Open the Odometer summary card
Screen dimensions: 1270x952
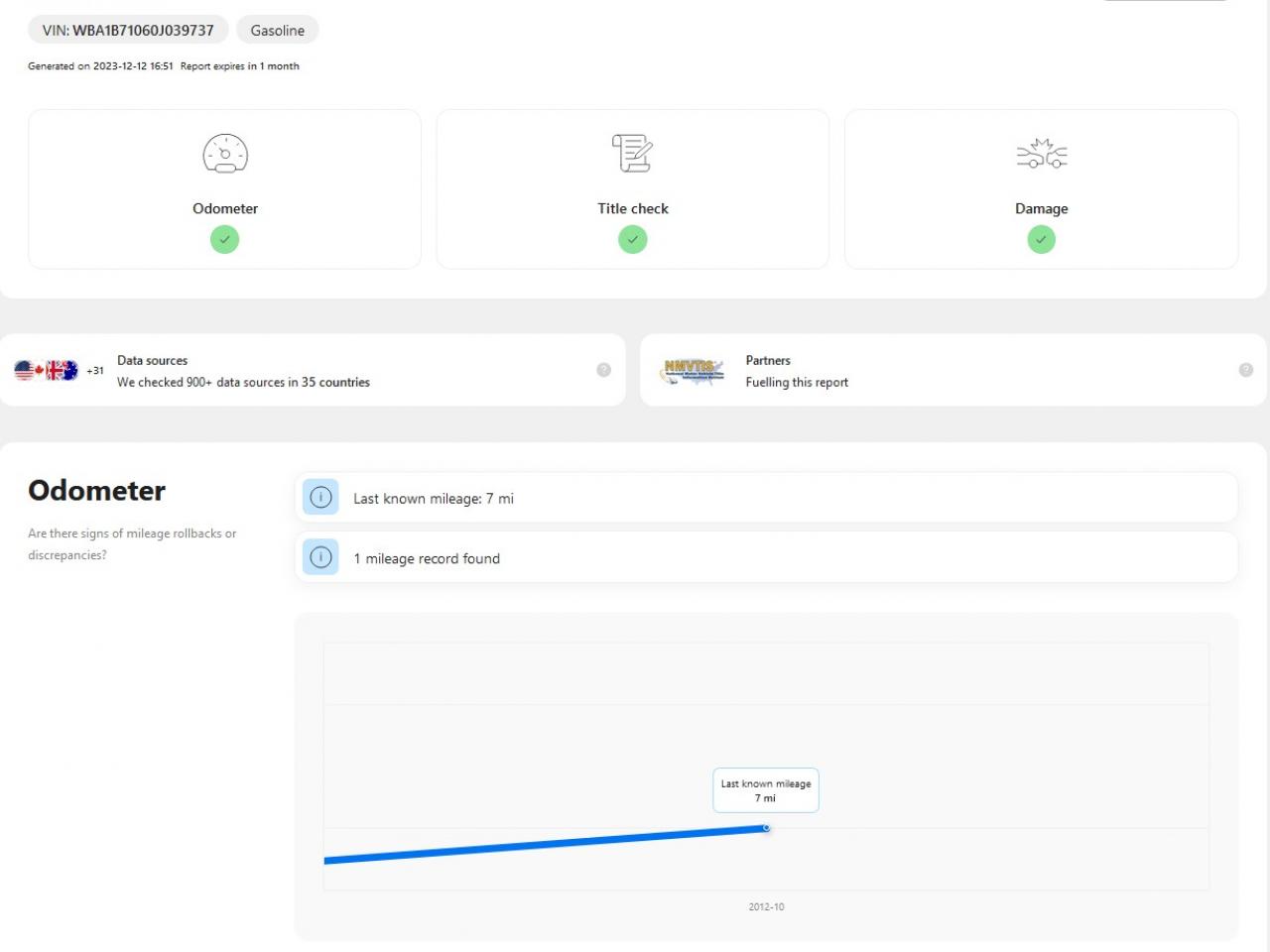pos(225,189)
